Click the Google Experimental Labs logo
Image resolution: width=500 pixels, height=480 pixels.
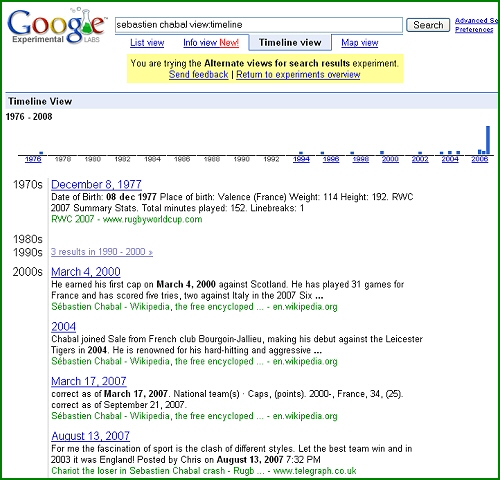[x=57, y=26]
